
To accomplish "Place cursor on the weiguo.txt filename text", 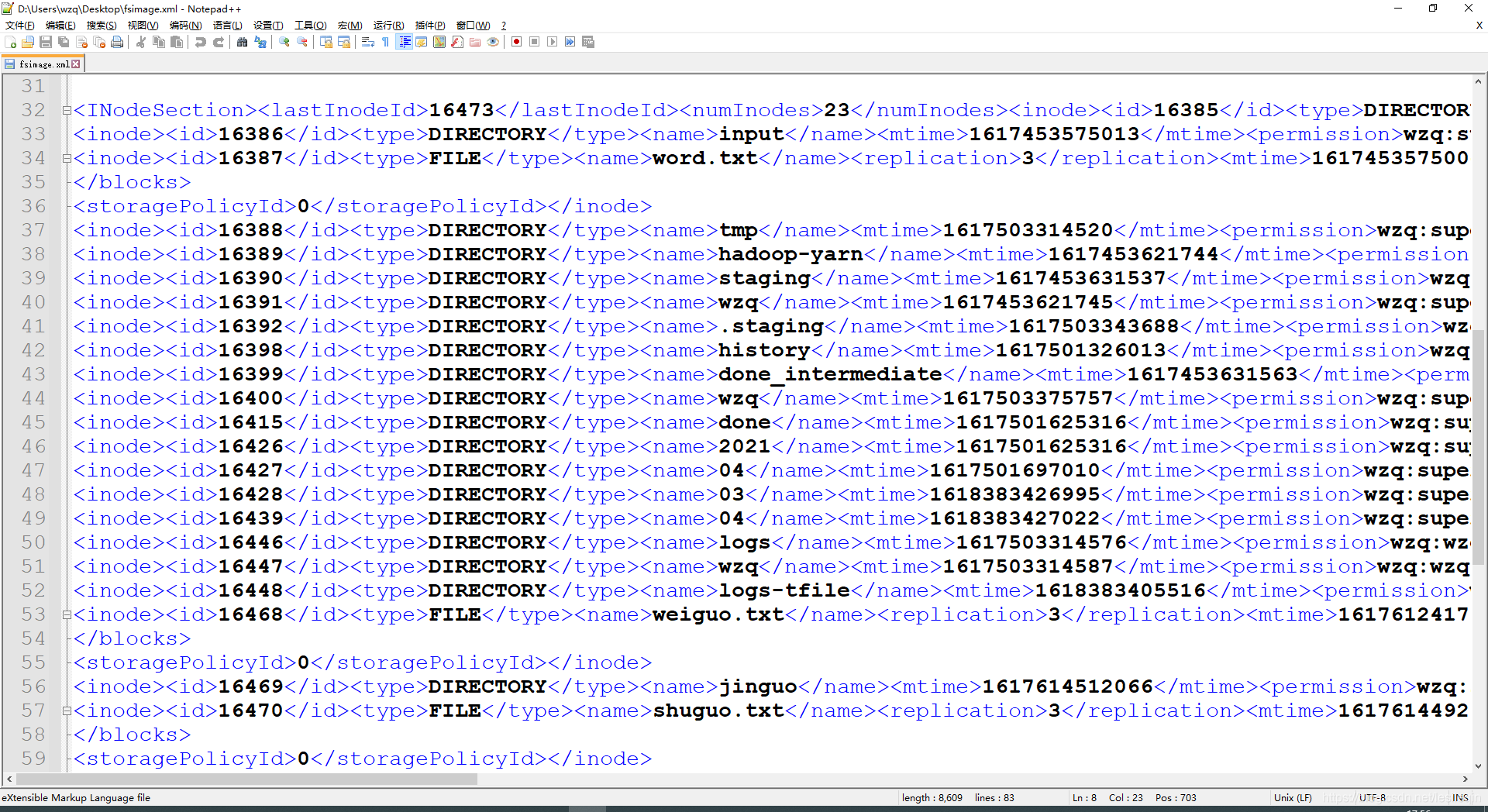I will pos(718,615).
